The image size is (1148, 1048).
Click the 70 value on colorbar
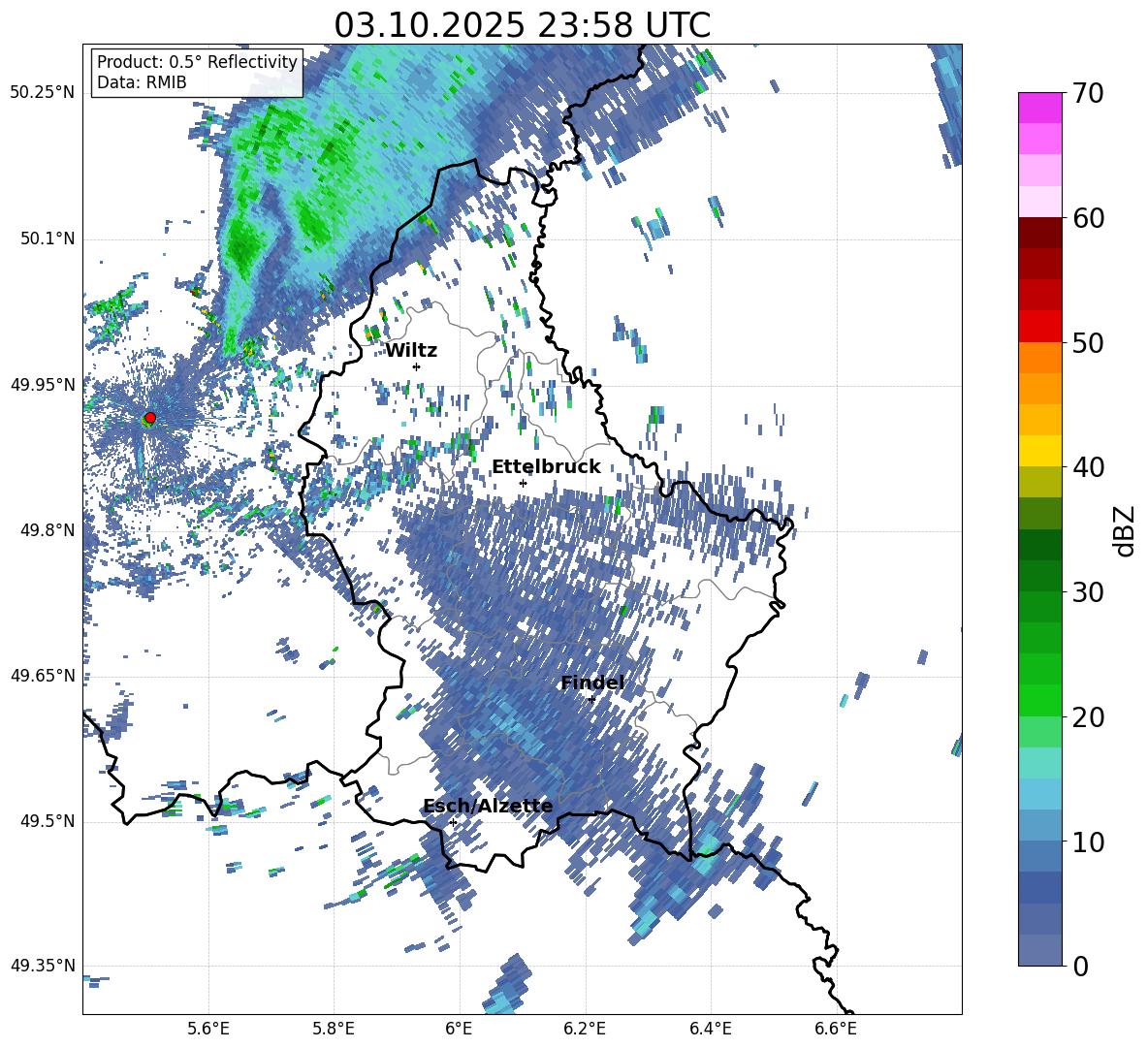1088,93
